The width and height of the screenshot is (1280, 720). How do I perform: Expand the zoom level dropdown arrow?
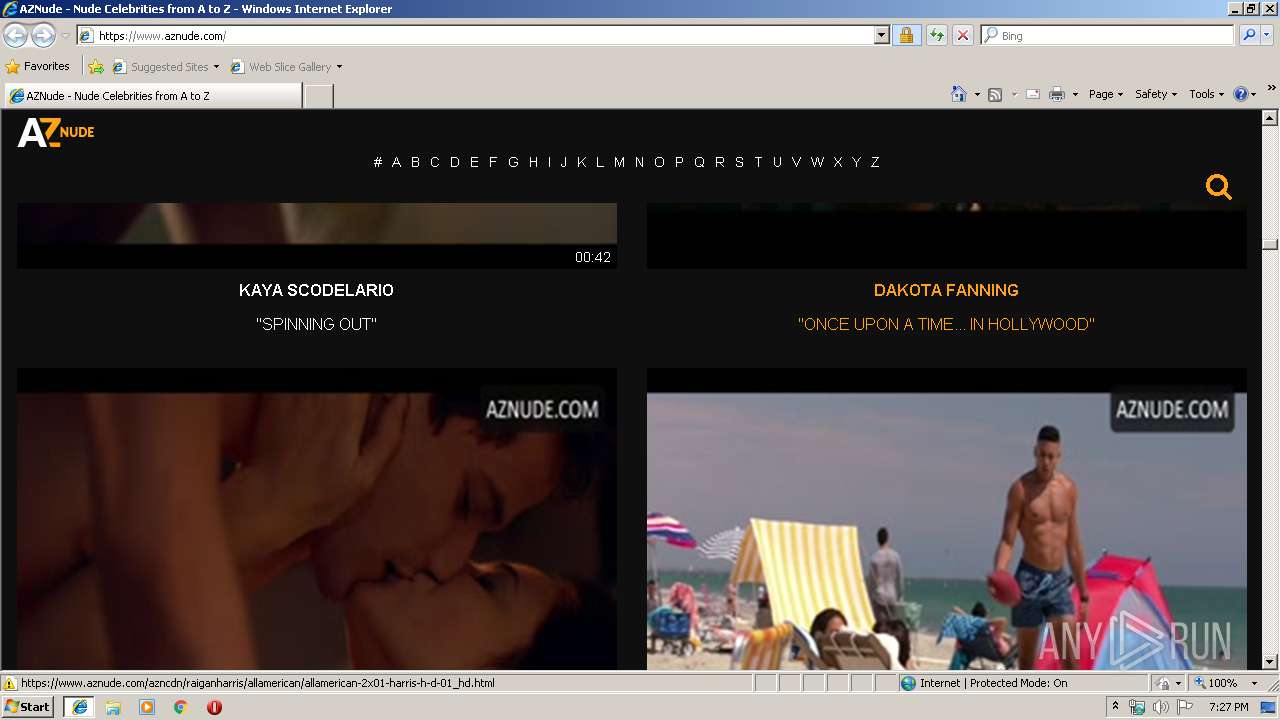point(1254,683)
